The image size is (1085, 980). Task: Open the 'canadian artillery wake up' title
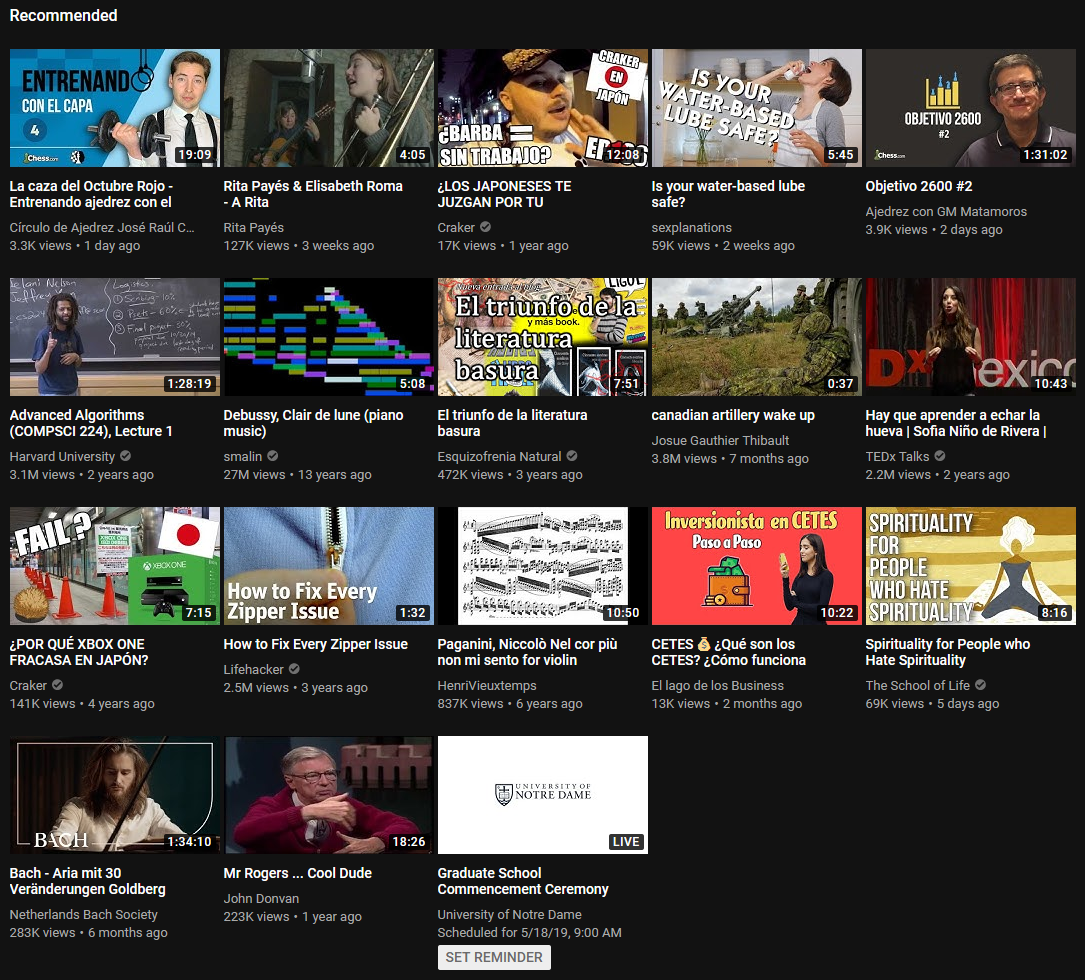pos(733,415)
